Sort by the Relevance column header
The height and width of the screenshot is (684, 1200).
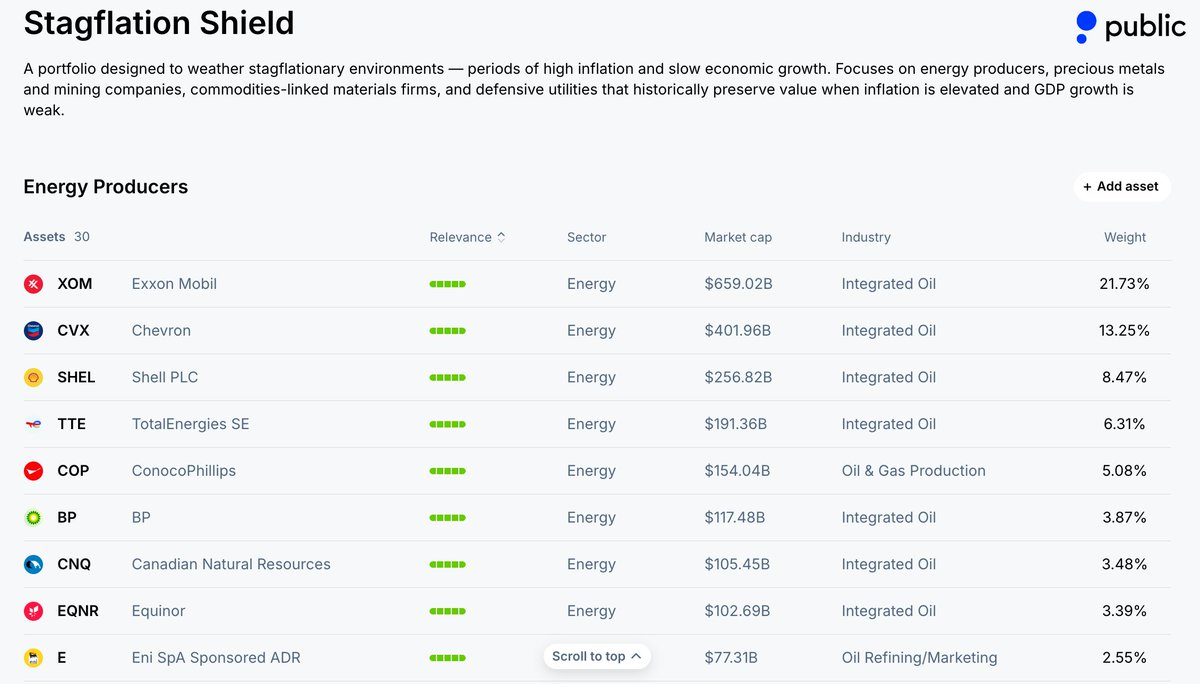pos(467,237)
